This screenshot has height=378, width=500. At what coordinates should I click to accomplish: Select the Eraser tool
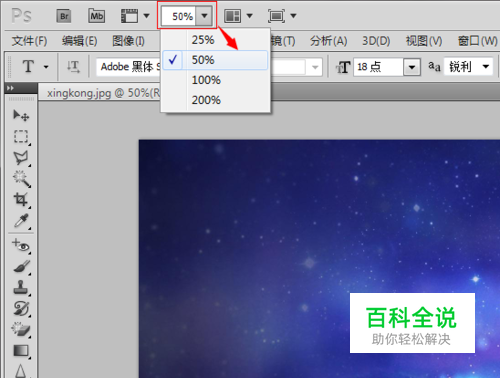tap(21, 330)
